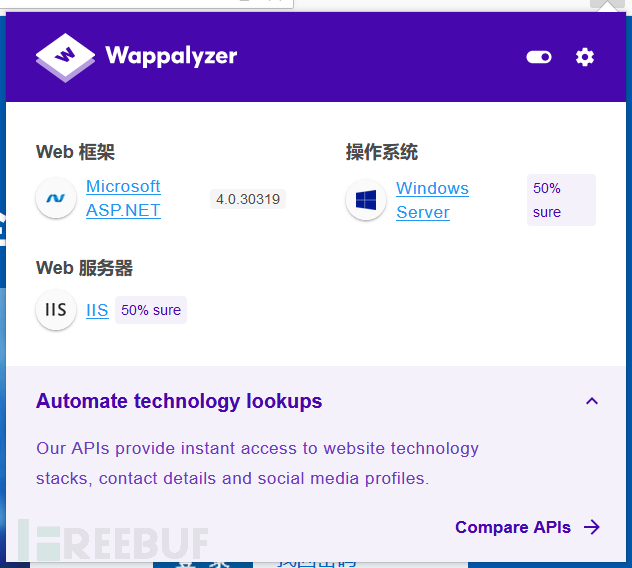Collapse Automate technology lookups section chevron

591,401
